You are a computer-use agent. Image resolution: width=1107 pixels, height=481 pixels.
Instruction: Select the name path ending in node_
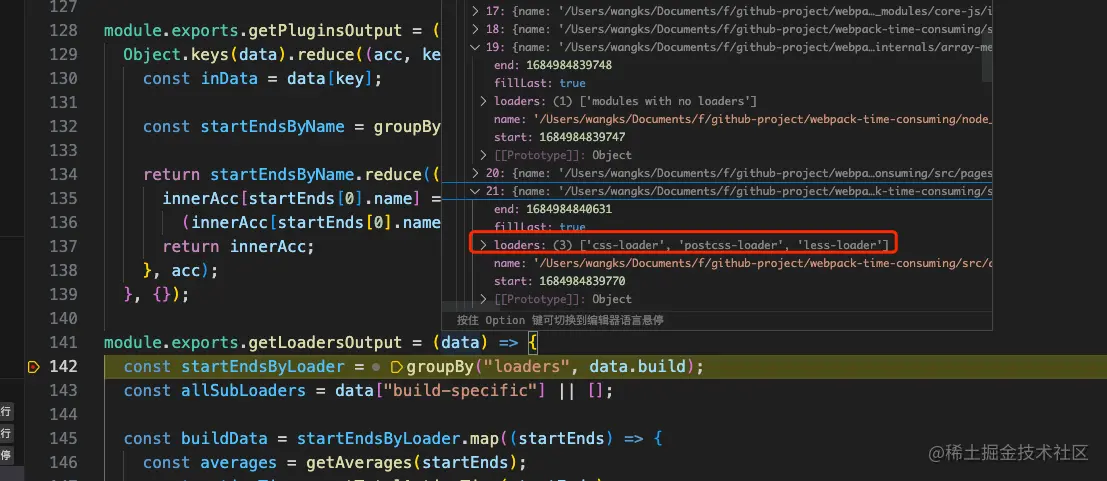click(742, 119)
